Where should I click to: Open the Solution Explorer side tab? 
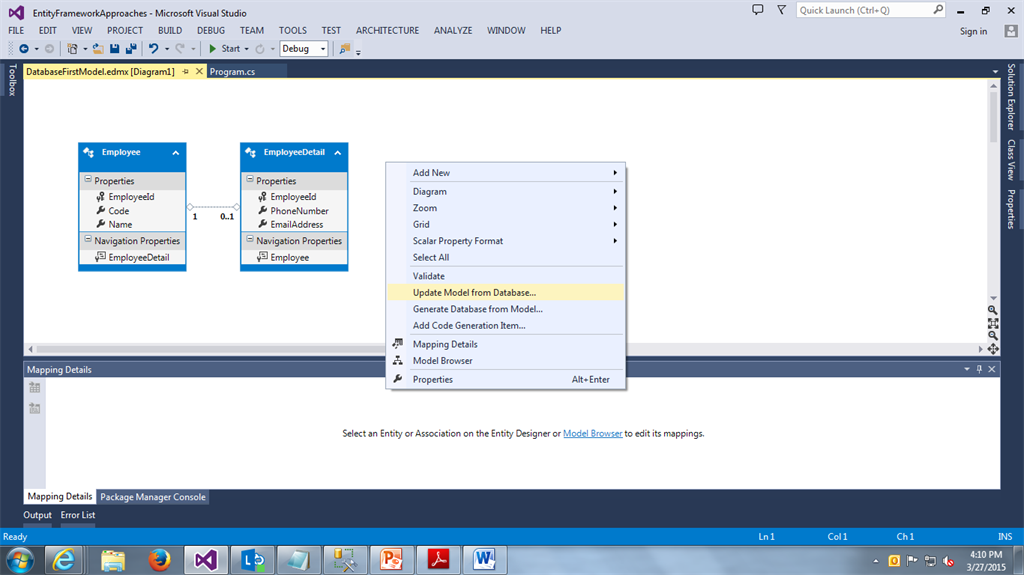(x=1011, y=97)
